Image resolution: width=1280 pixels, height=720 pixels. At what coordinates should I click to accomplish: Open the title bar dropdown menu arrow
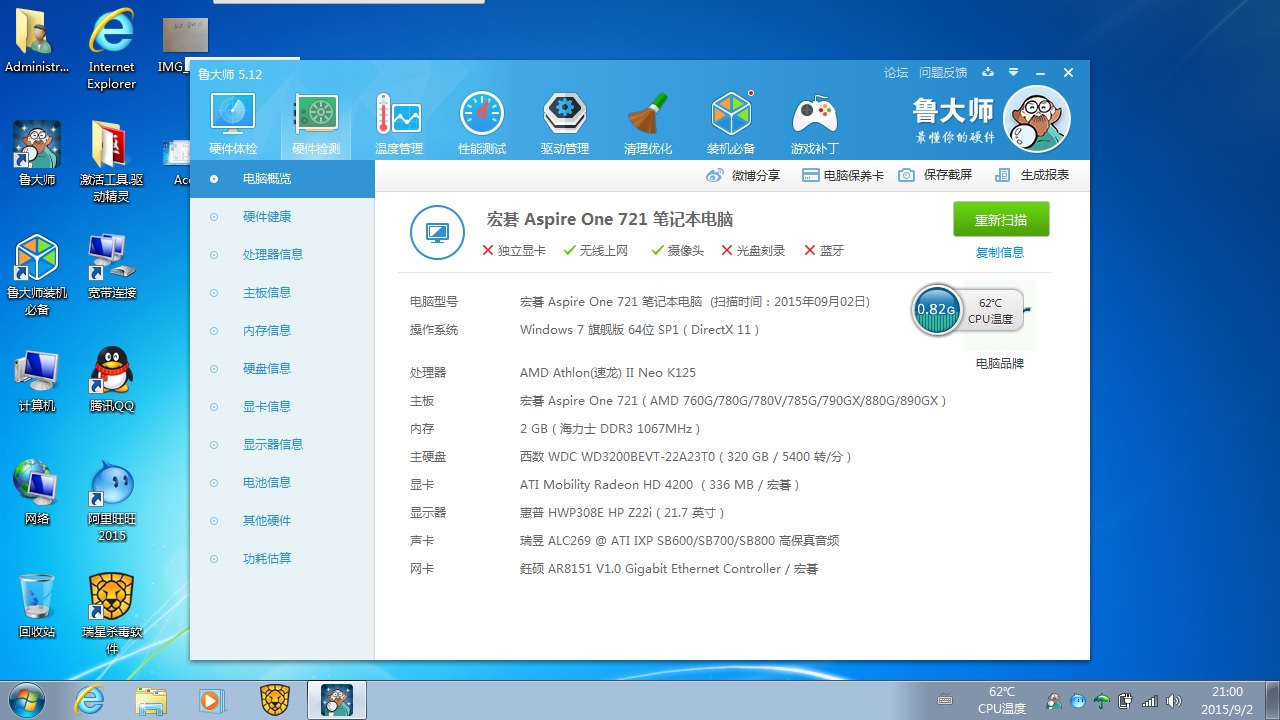1014,73
